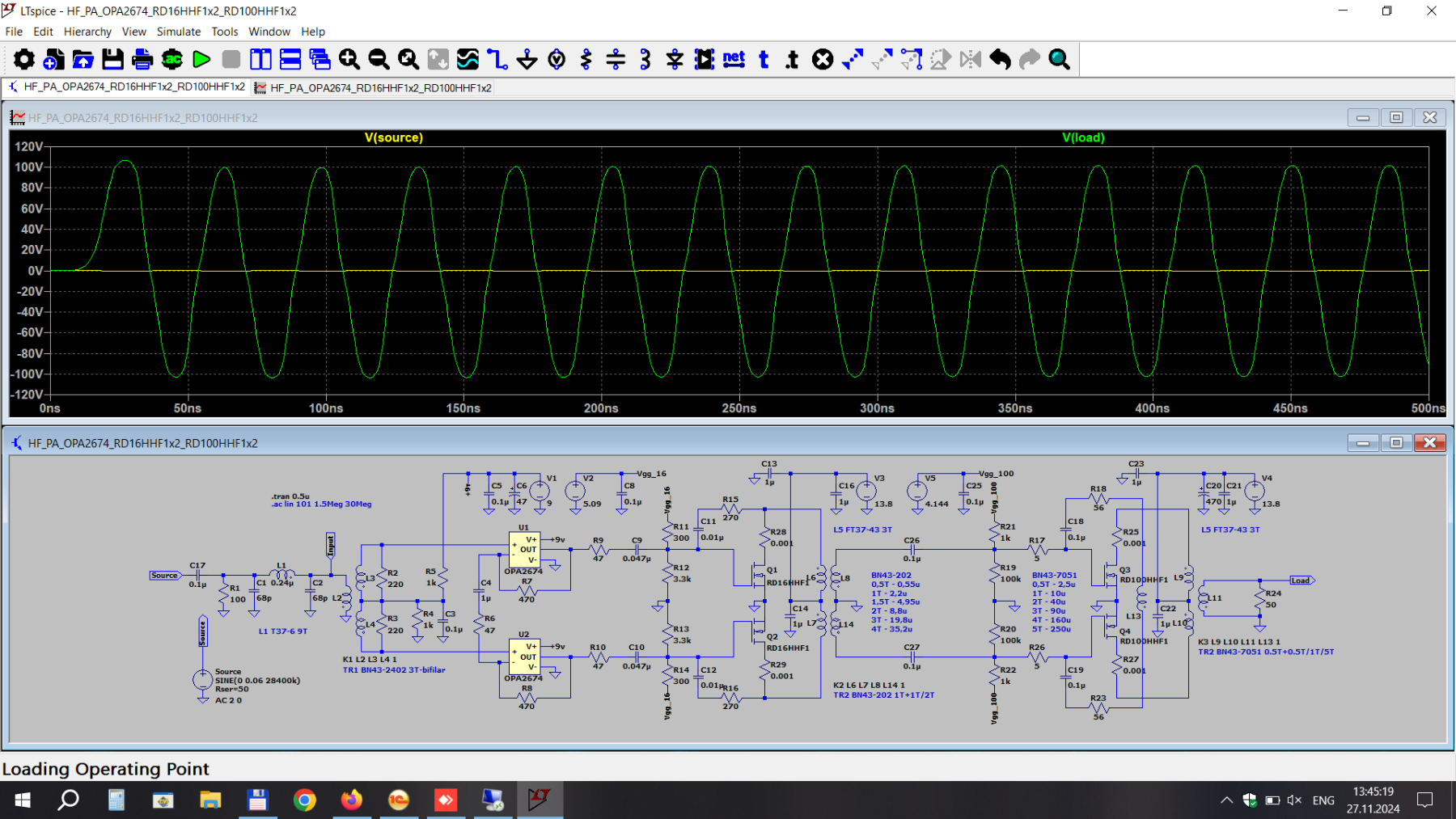
Task: Click the Find magnifier at the toolbar end
Action: coord(1060,59)
